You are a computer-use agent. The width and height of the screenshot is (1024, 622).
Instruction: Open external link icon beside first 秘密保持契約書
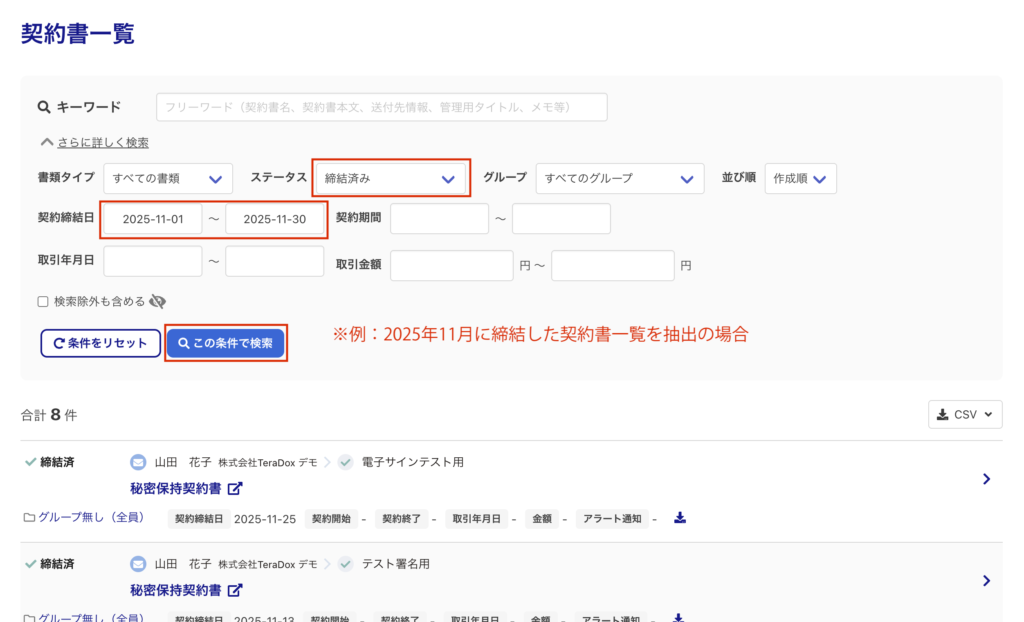[235, 489]
